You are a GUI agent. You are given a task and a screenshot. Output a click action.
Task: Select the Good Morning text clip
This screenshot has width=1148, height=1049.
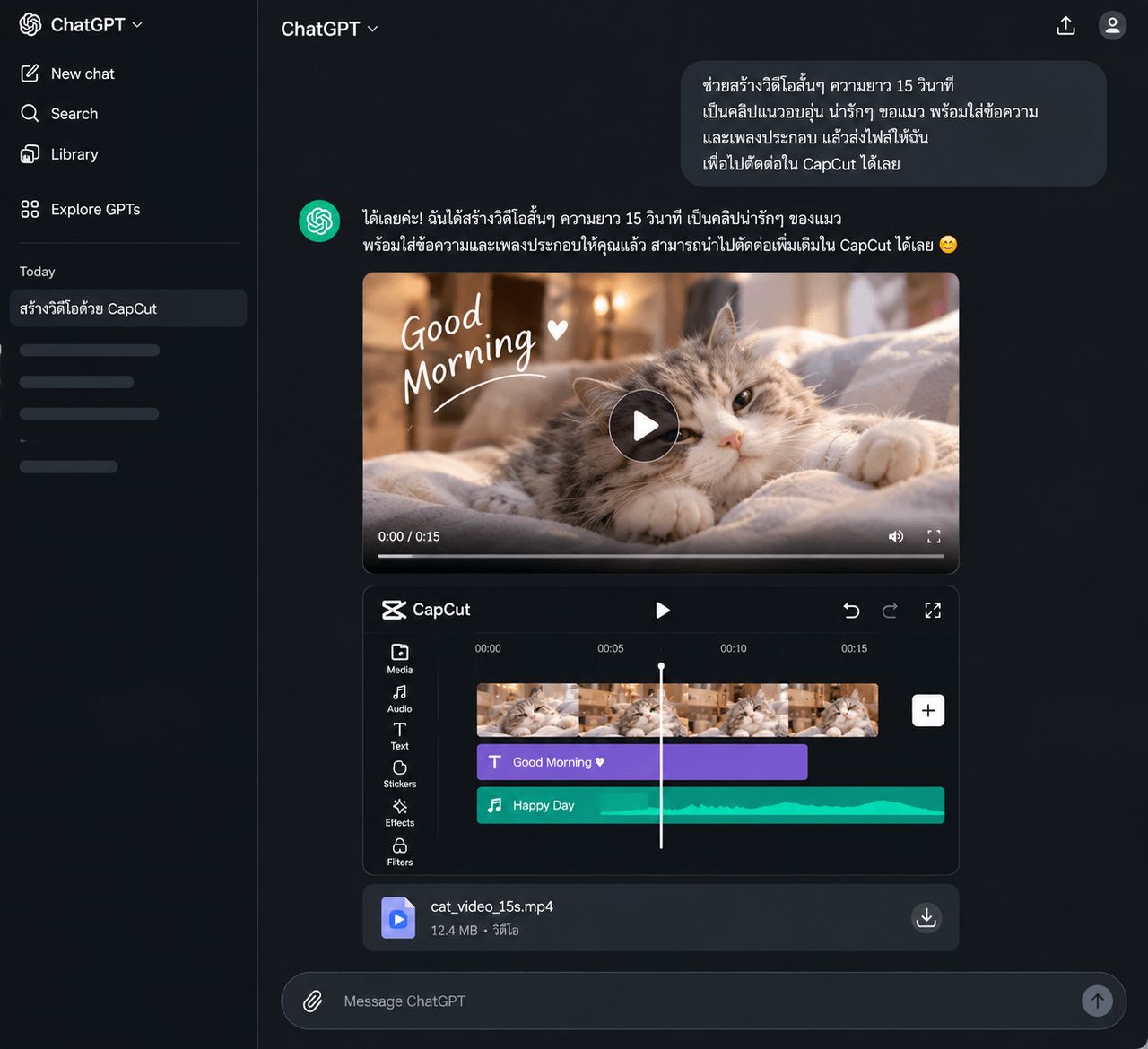642,762
